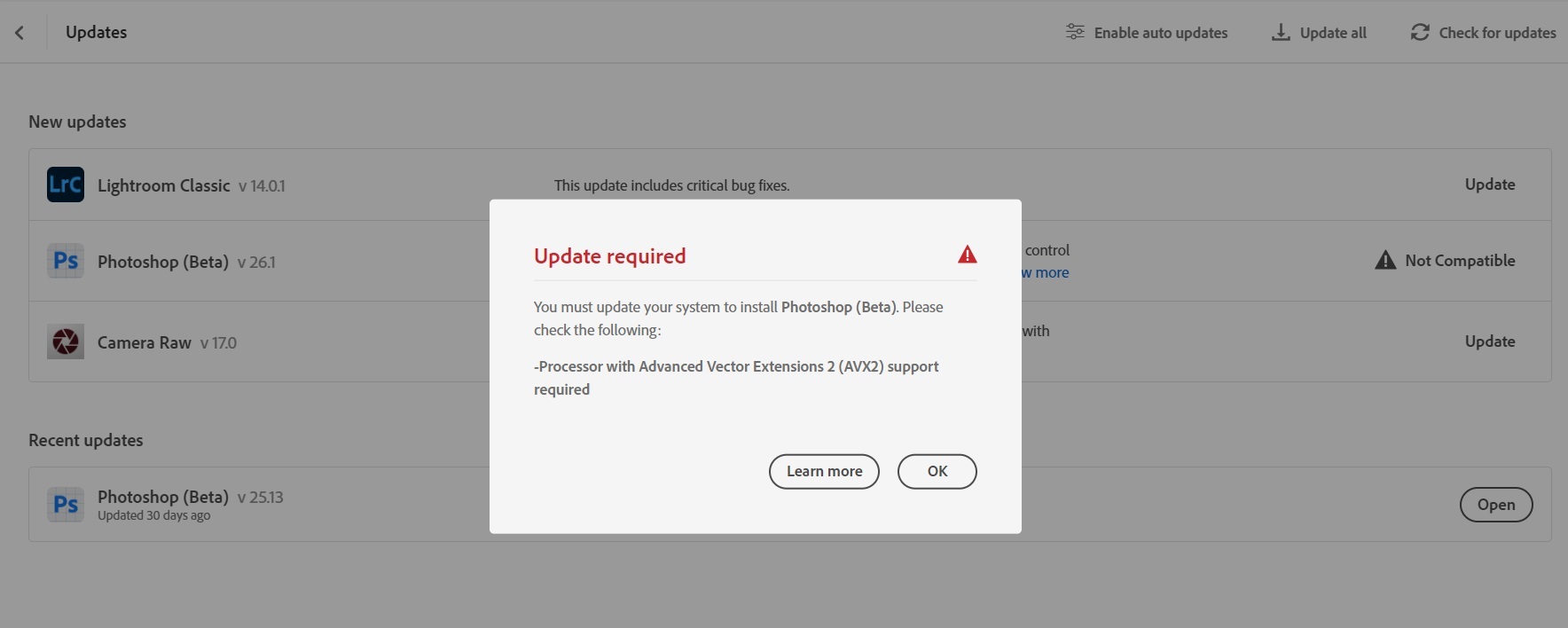This screenshot has width=1568, height=628.
Task: Click the partially hidden 'more' link
Action: tap(1046, 273)
